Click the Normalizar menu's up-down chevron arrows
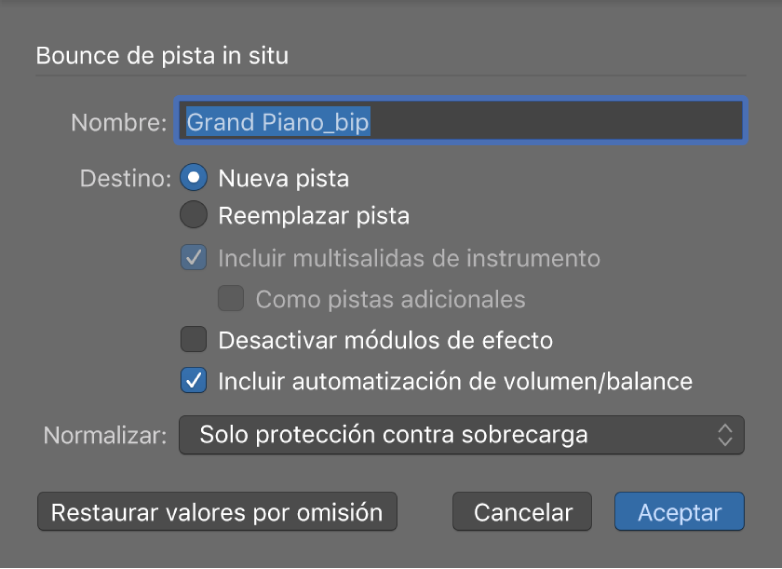 tap(726, 435)
